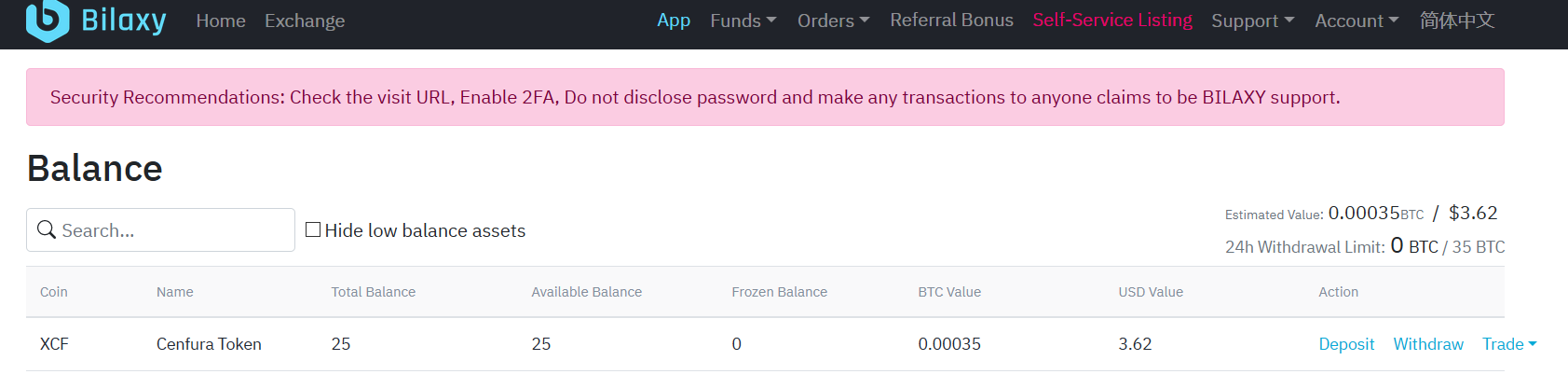Open the Account dropdown menu
Image resolution: width=1568 pixels, height=388 pixels.
[1357, 21]
